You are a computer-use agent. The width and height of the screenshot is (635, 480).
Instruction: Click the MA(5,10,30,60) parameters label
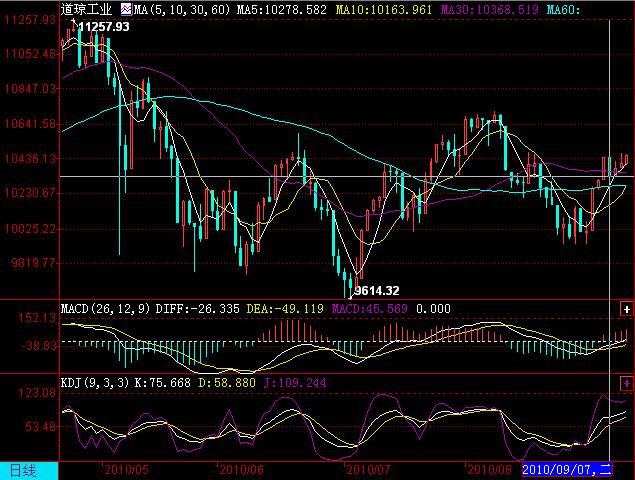tap(182, 9)
